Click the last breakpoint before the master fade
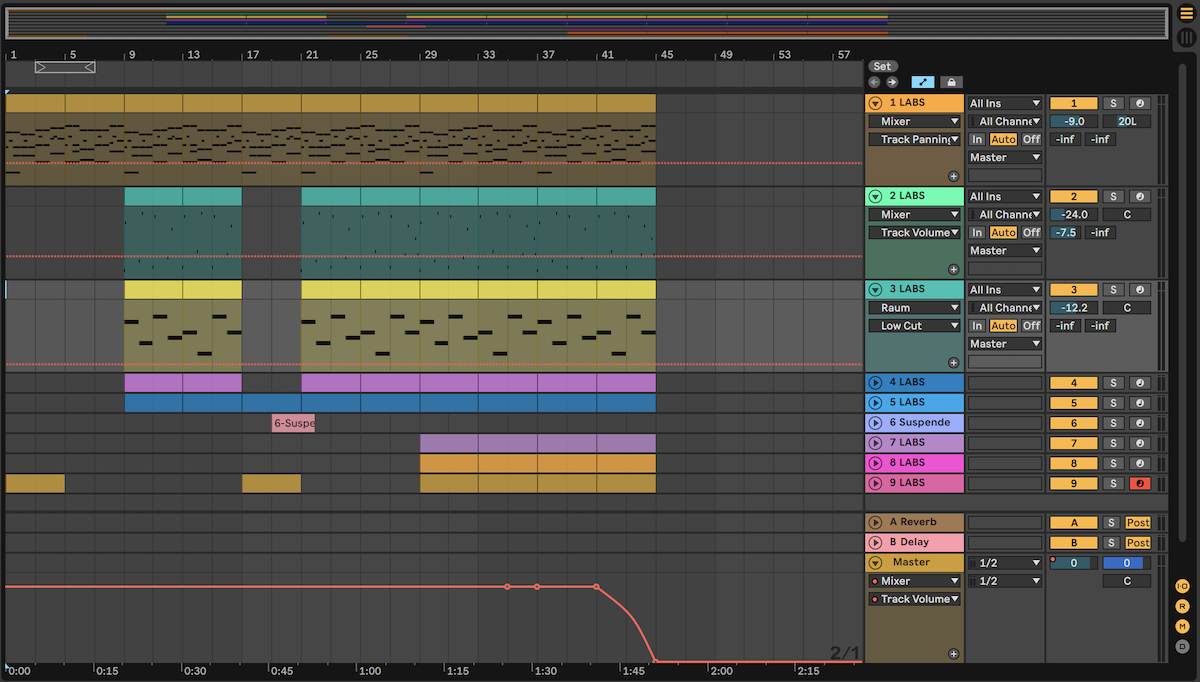1200x682 pixels. 597,587
